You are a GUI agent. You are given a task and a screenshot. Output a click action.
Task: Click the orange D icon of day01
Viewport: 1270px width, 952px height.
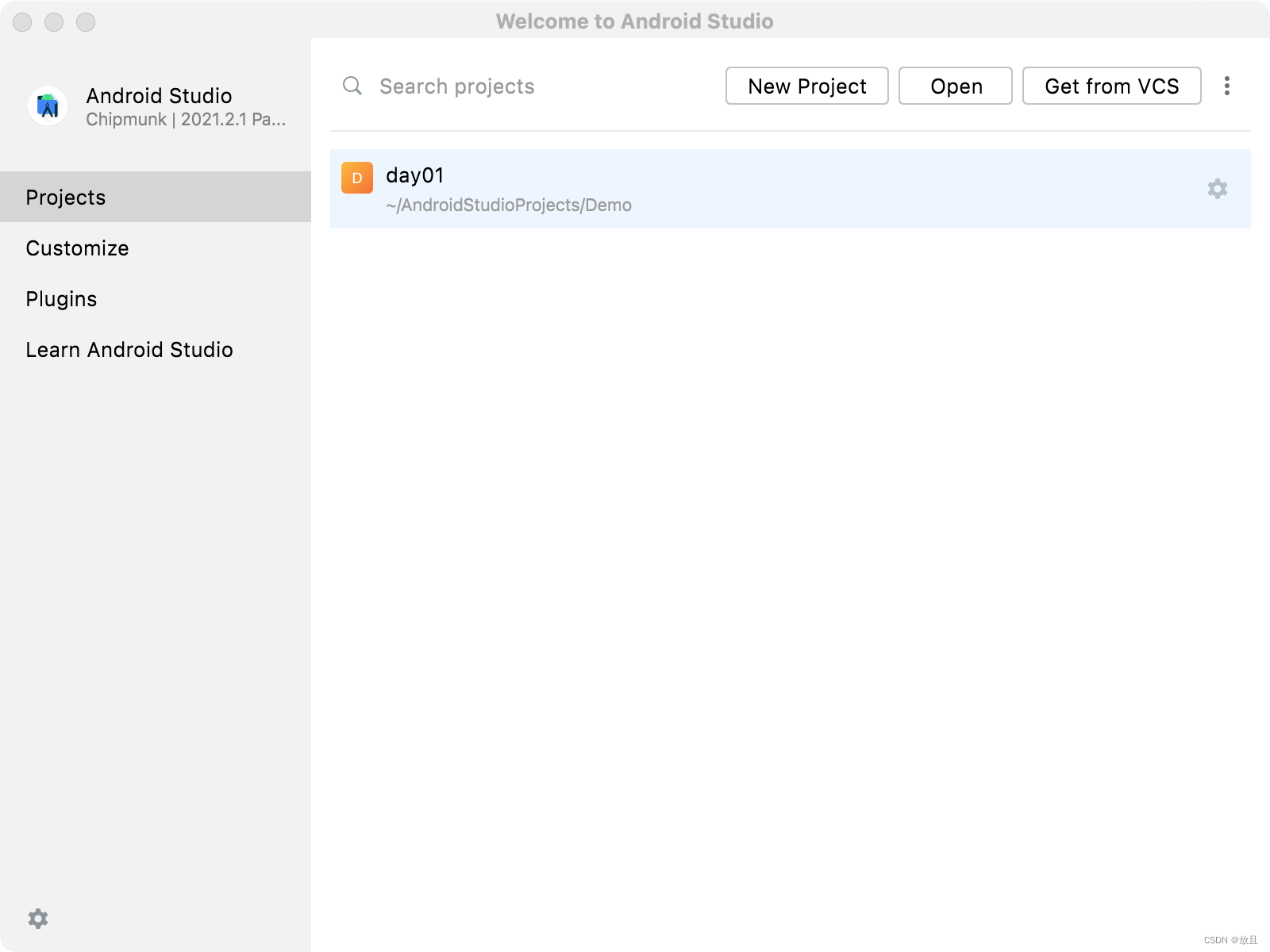point(357,178)
